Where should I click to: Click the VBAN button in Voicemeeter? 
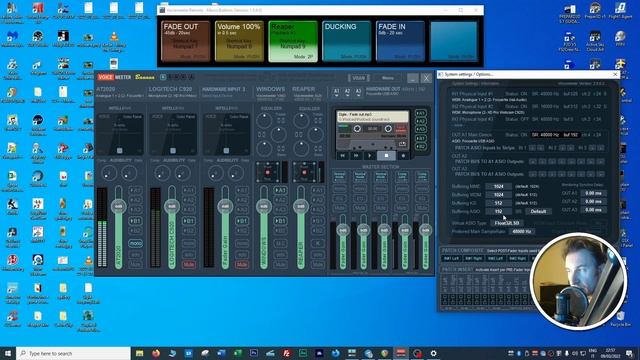click(x=358, y=78)
